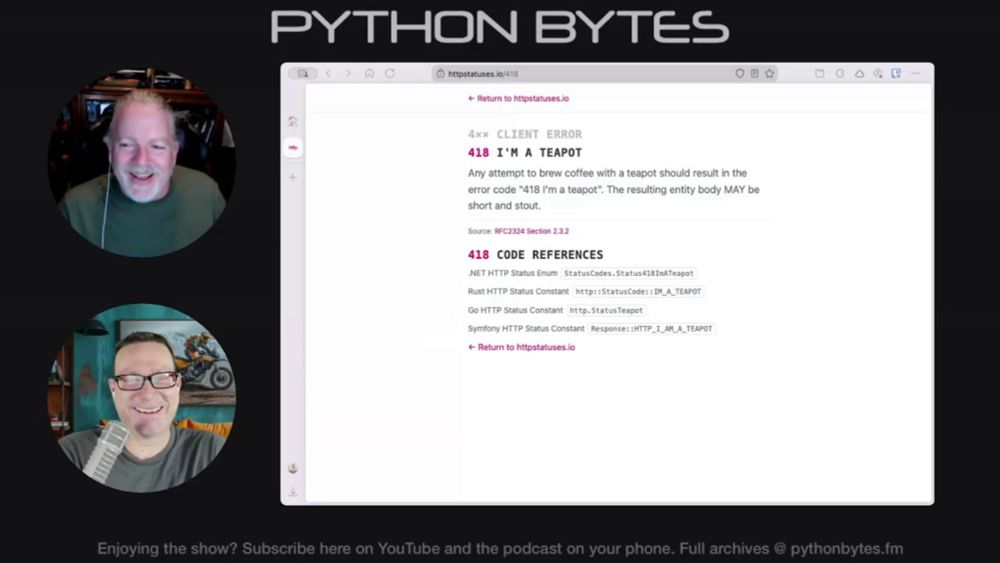Click the http::StatusCode::IM_A_TEAPOT code snippet
The width and height of the screenshot is (1000, 563).
coord(638,292)
